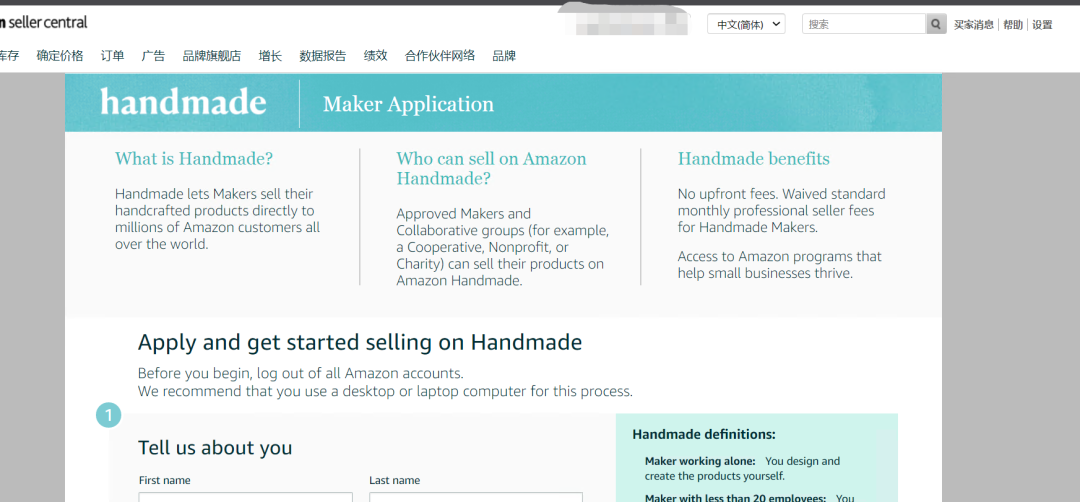Open the 广告 advertising menu

[153, 56]
